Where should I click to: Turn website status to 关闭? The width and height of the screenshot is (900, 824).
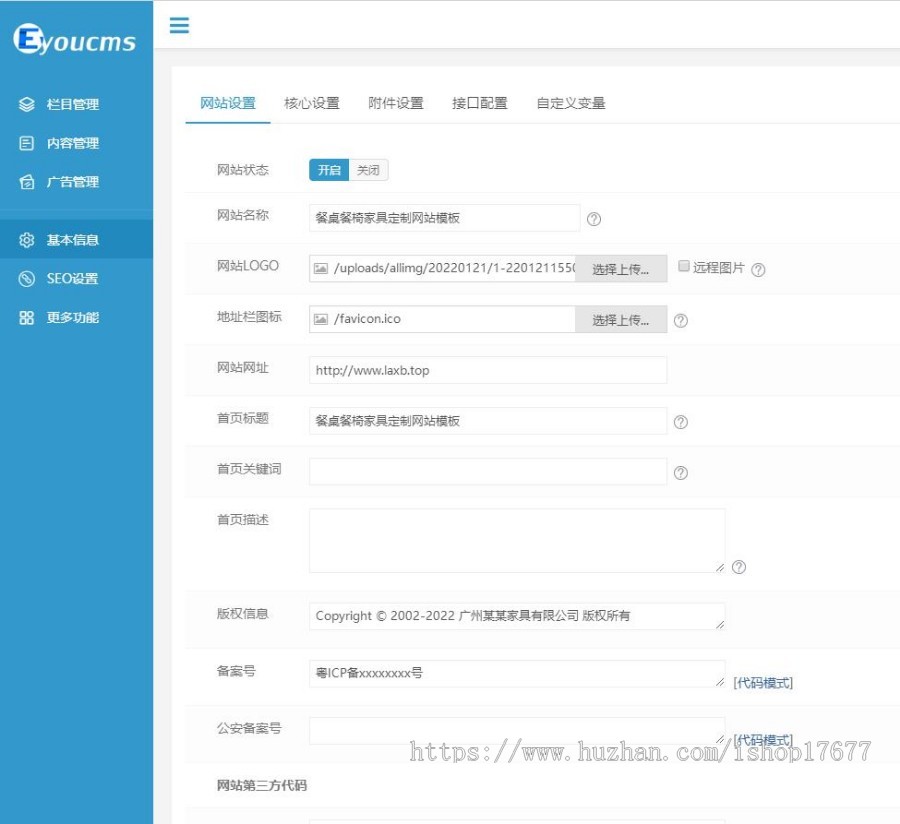(x=368, y=170)
